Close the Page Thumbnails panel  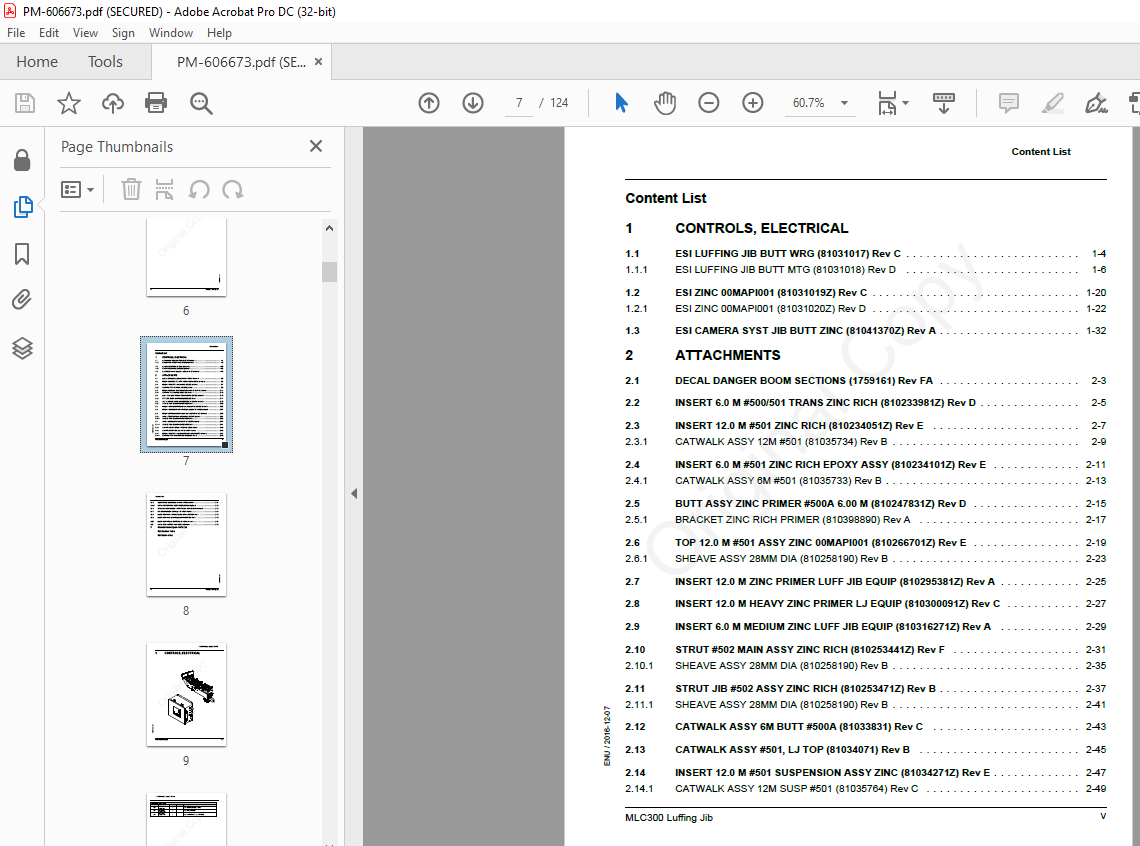[x=316, y=146]
